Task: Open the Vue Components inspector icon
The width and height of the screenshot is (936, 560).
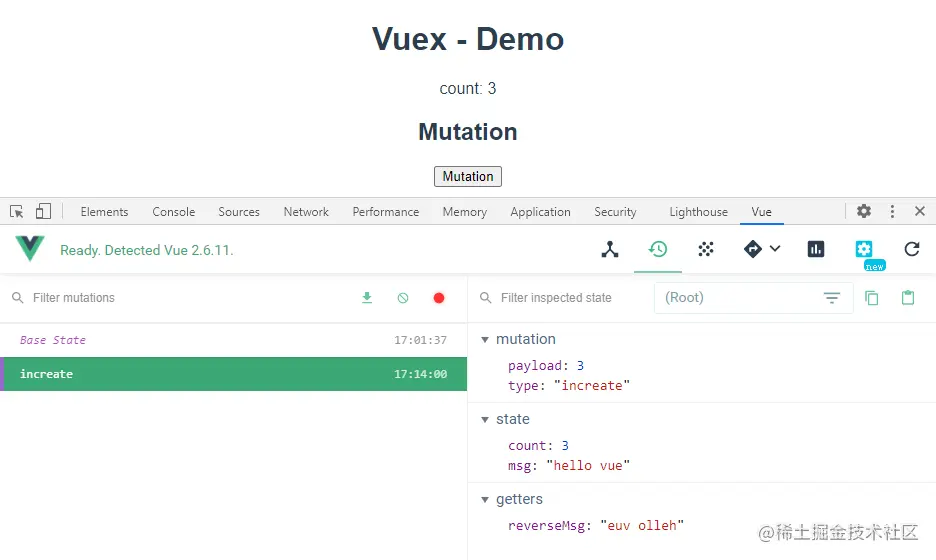Action: 610,250
